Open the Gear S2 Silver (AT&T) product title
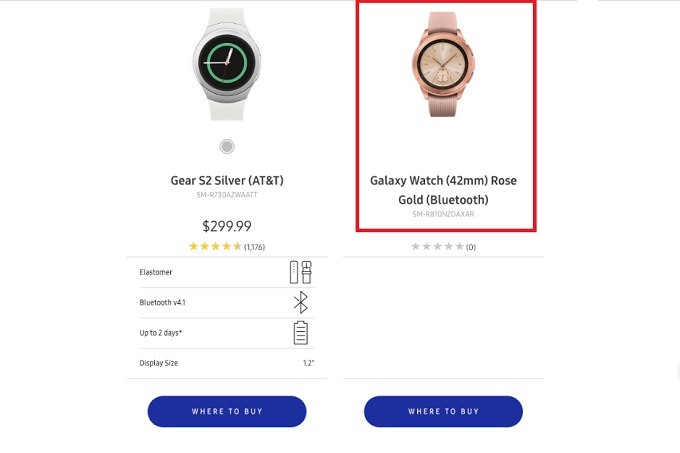The width and height of the screenshot is (680, 453). tap(227, 180)
